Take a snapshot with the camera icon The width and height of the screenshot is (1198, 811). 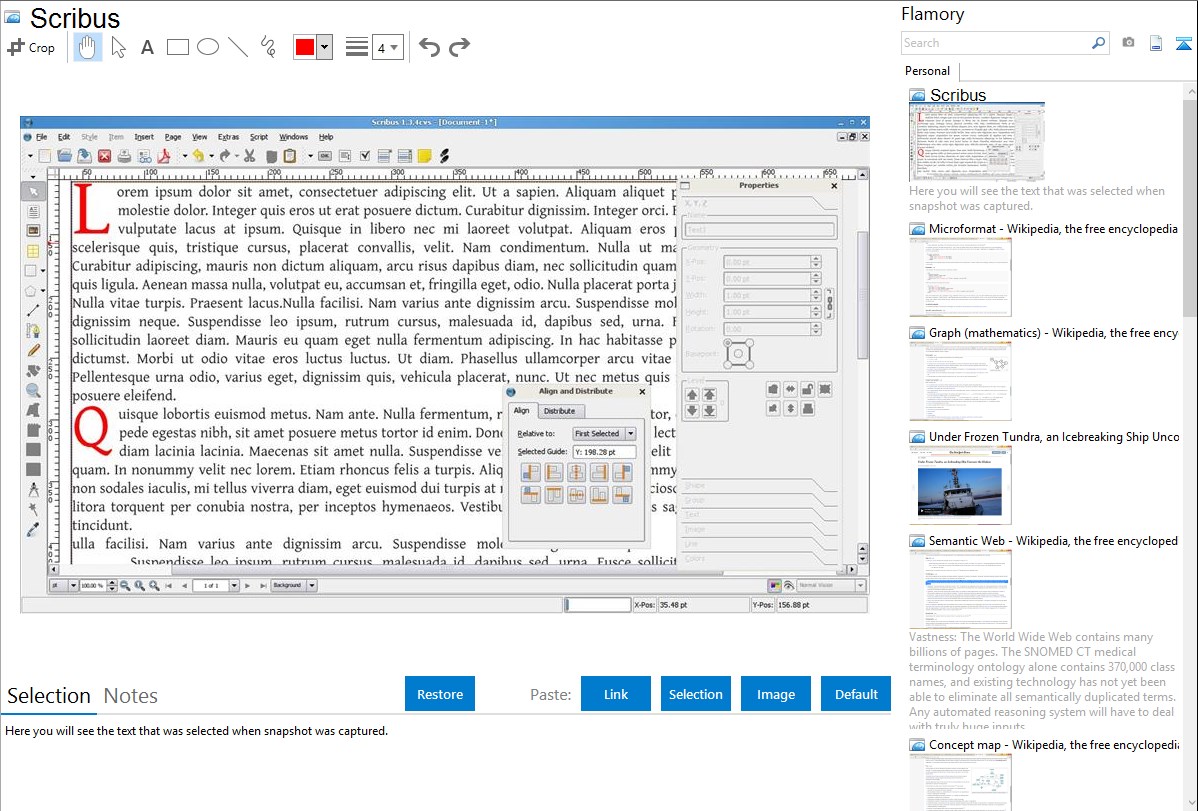(x=1128, y=43)
